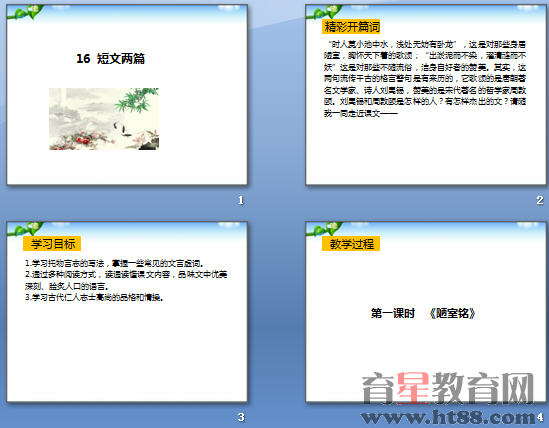Click slide number 1 label
The width and height of the screenshot is (549, 428).
241,200
